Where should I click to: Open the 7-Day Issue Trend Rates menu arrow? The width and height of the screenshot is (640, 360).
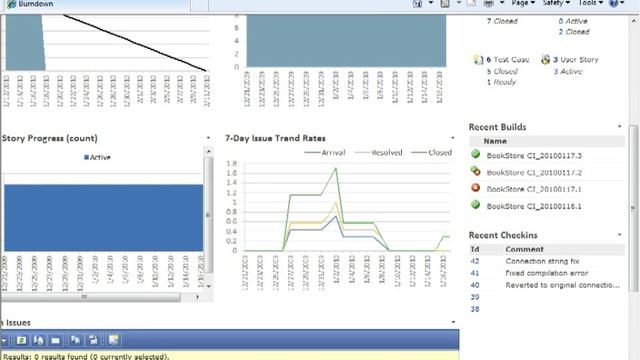[453, 138]
